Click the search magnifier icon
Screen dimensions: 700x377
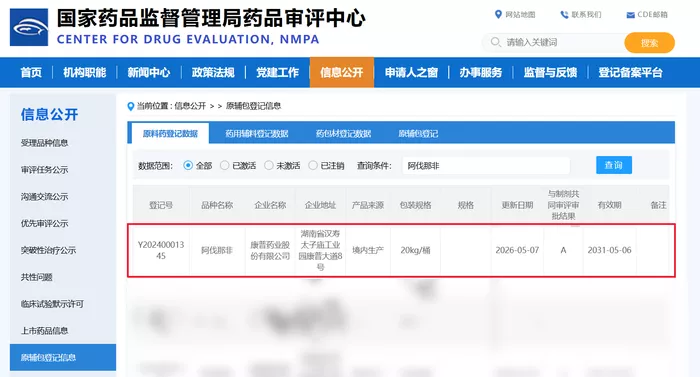click(496, 42)
